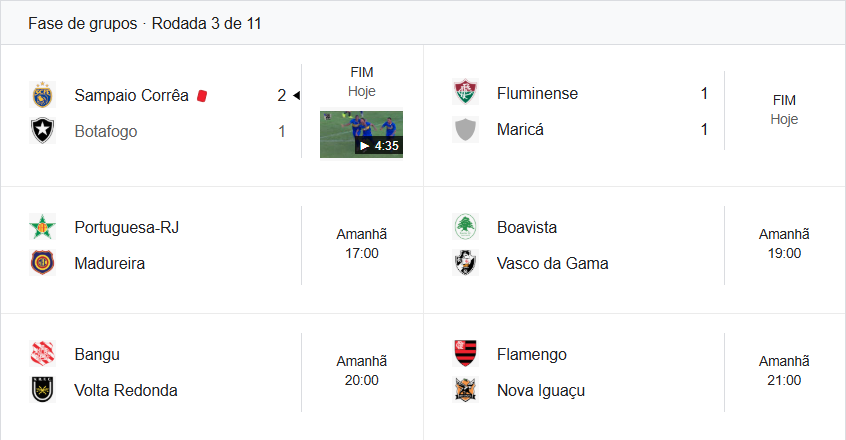Click the Maricá gray shield crest
846x440 pixels.
[465, 130]
